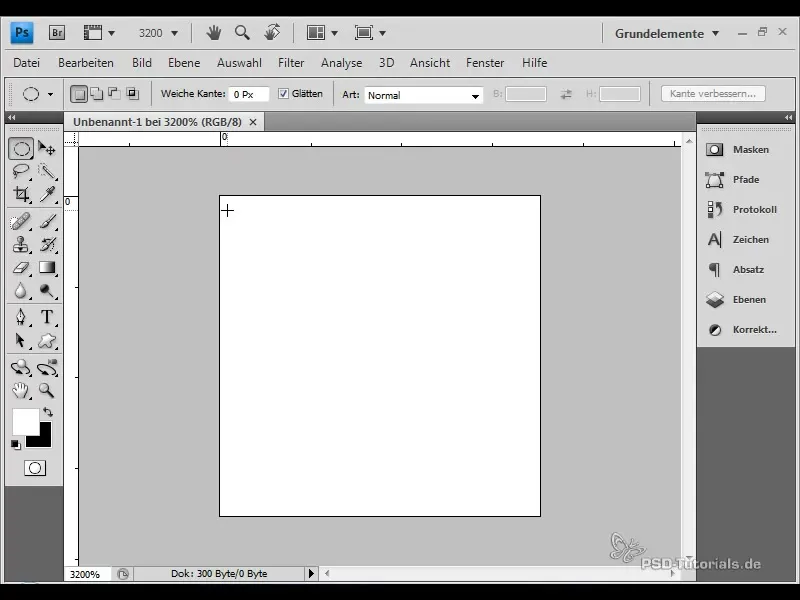This screenshot has width=800, height=600.
Task: Click the Photoshop logo icon
Action: 22,33
